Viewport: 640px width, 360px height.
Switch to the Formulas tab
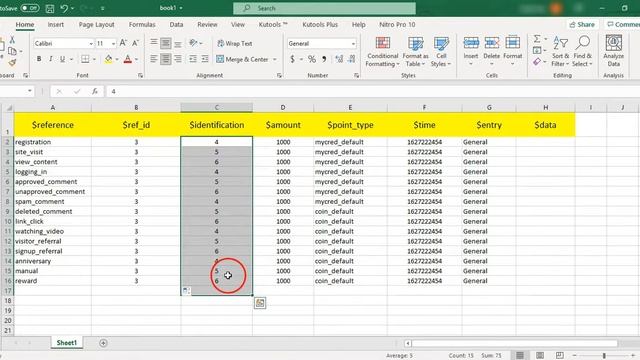click(142, 24)
